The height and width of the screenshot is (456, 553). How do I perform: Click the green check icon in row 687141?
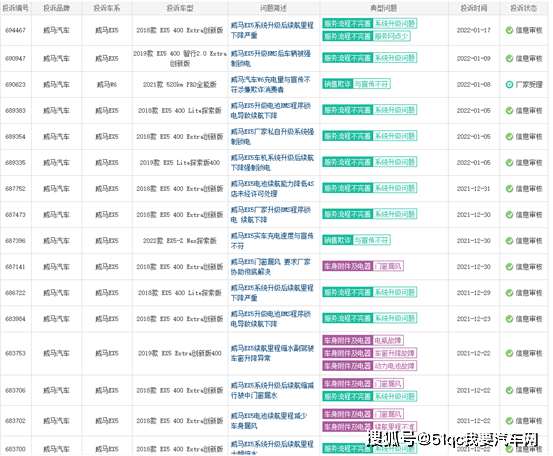pos(509,267)
